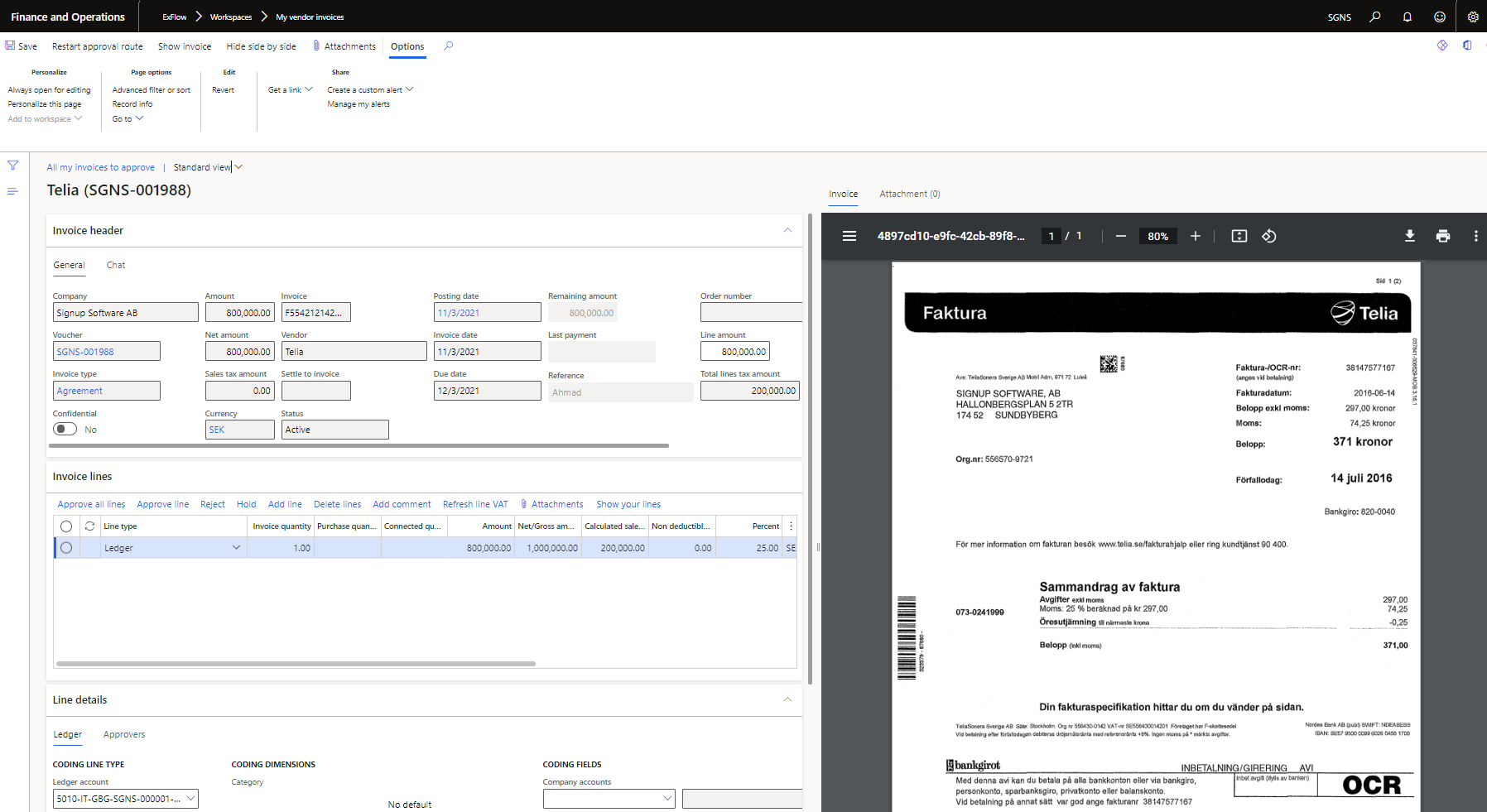Click the fit to page icon

coord(1239,236)
